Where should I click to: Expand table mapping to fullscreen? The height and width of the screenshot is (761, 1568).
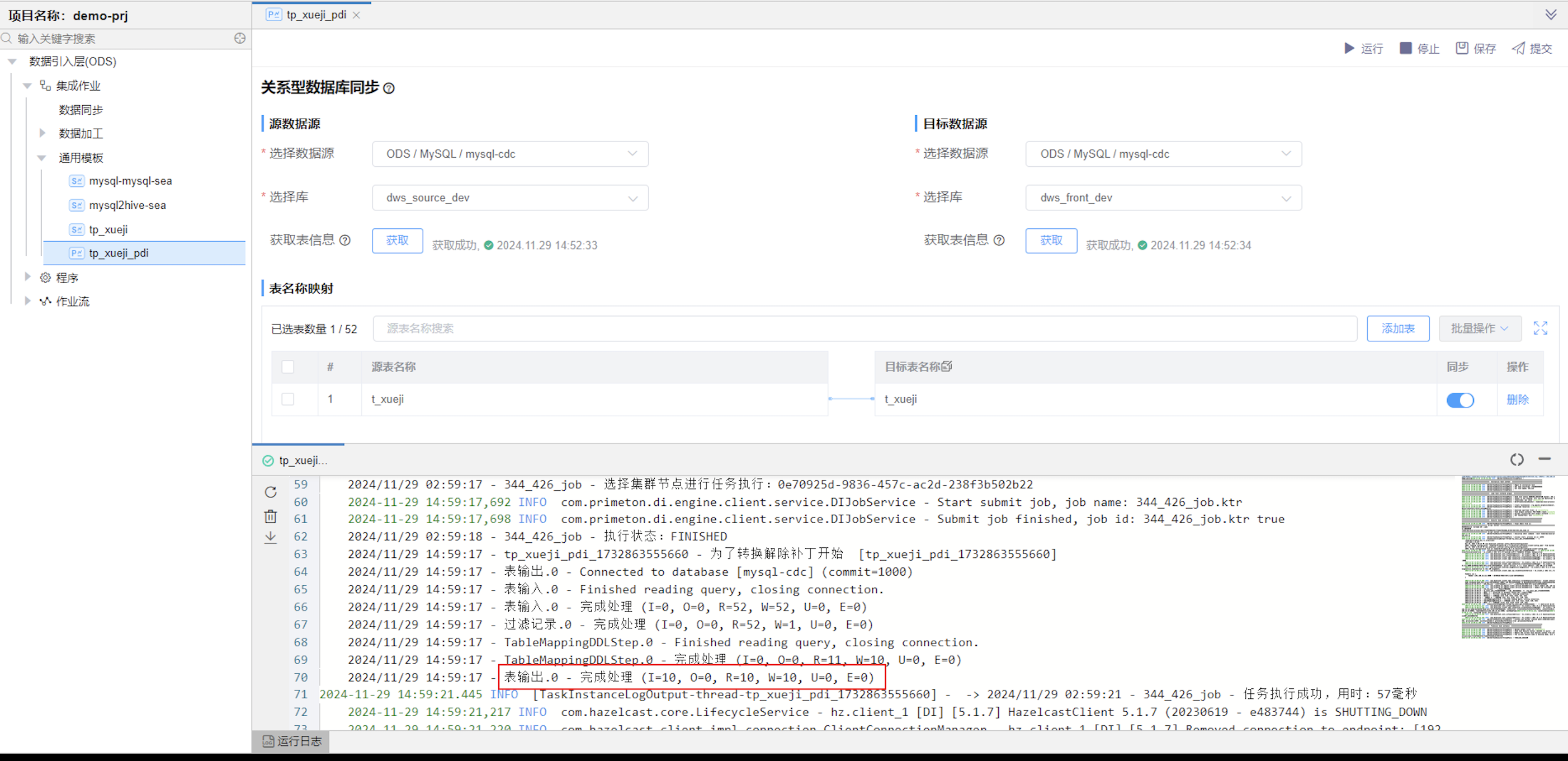point(1540,328)
